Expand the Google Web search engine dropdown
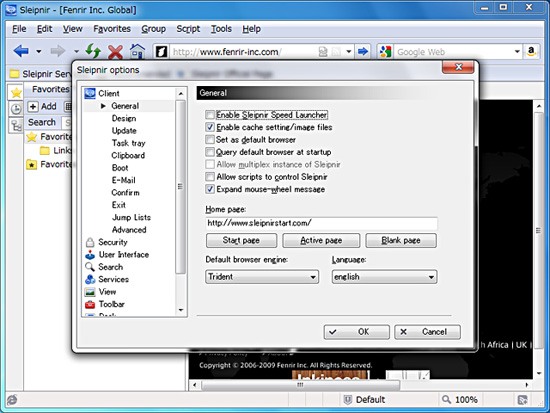 [x=517, y=52]
